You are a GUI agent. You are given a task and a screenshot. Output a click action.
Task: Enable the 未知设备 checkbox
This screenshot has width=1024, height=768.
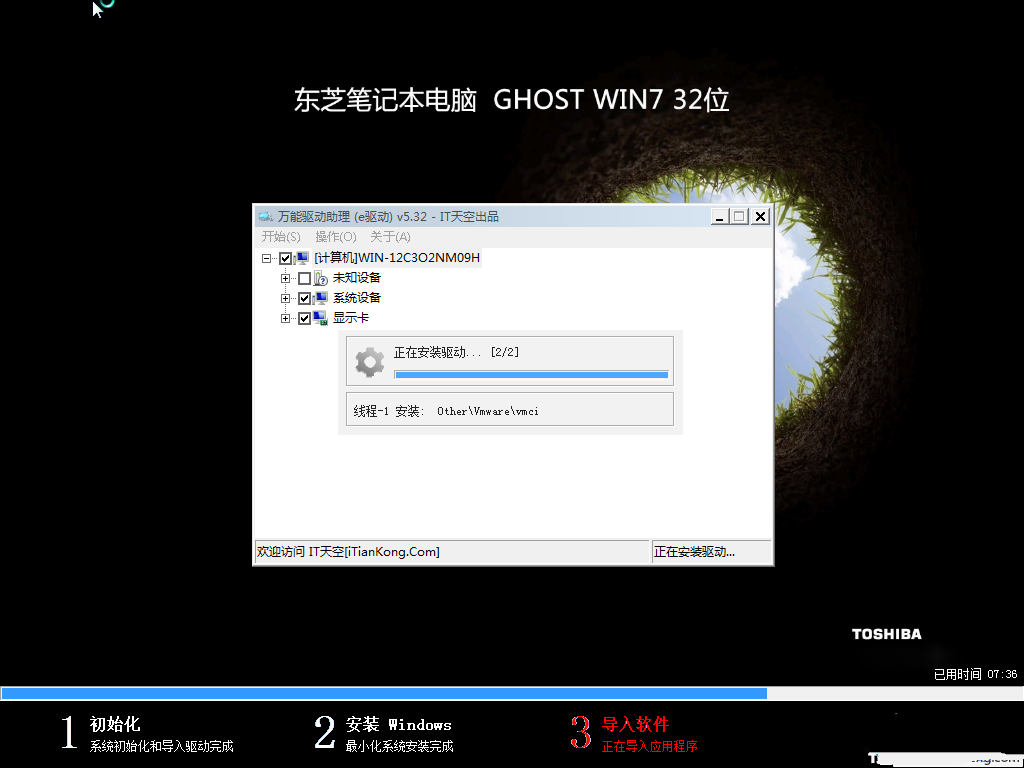(x=305, y=278)
